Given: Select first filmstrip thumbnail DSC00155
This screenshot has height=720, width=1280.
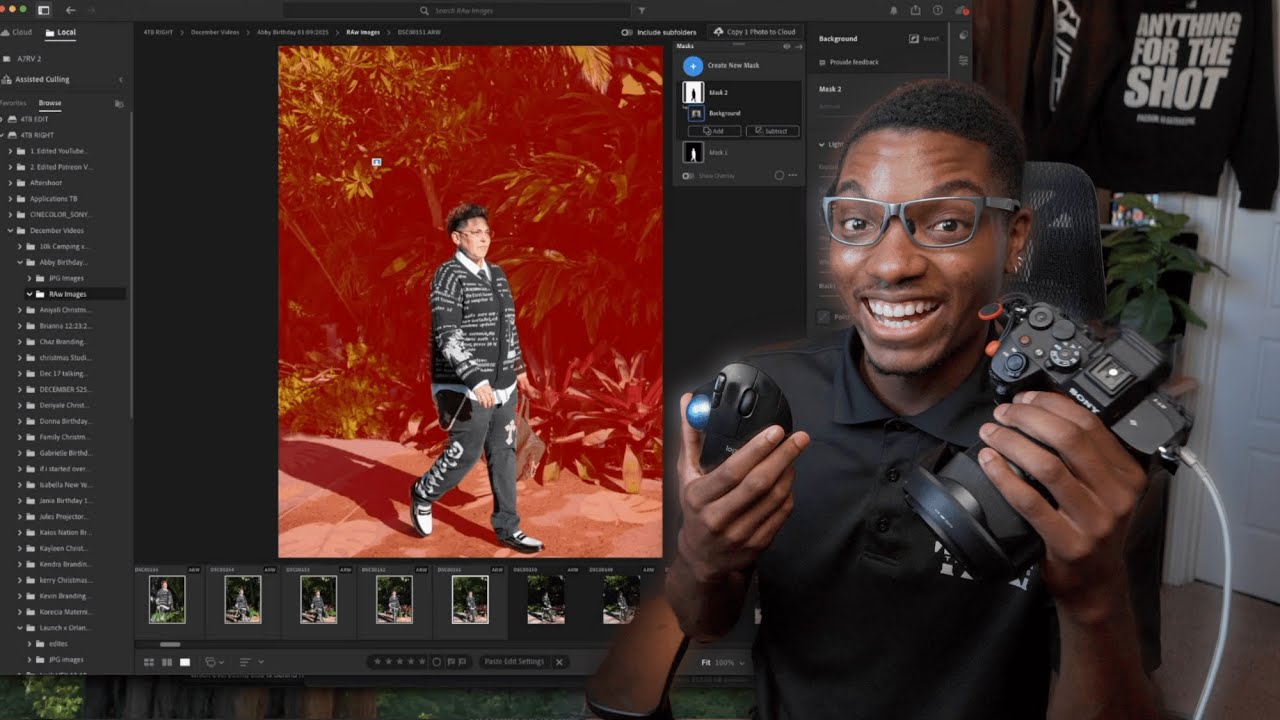Looking at the screenshot, I should pos(167,600).
